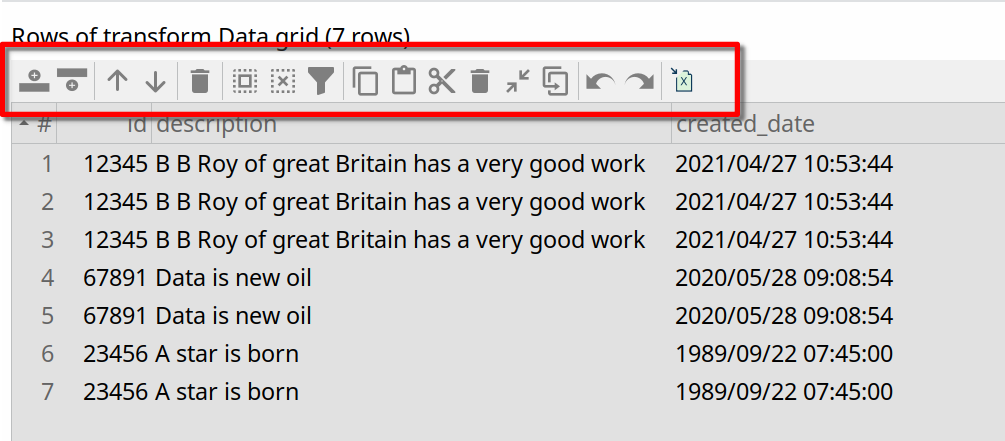Image resolution: width=1005 pixels, height=441 pixels.
Task: Click the insert row after icon
Action: [71, 81]
